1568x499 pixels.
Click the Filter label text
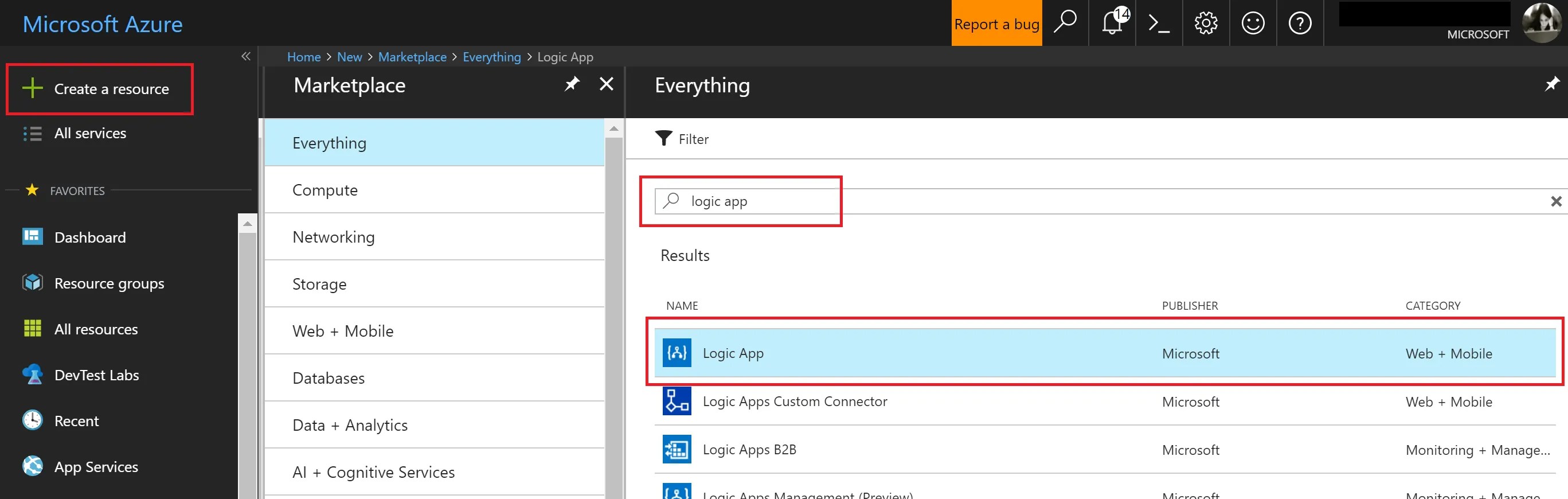point(693,139)
